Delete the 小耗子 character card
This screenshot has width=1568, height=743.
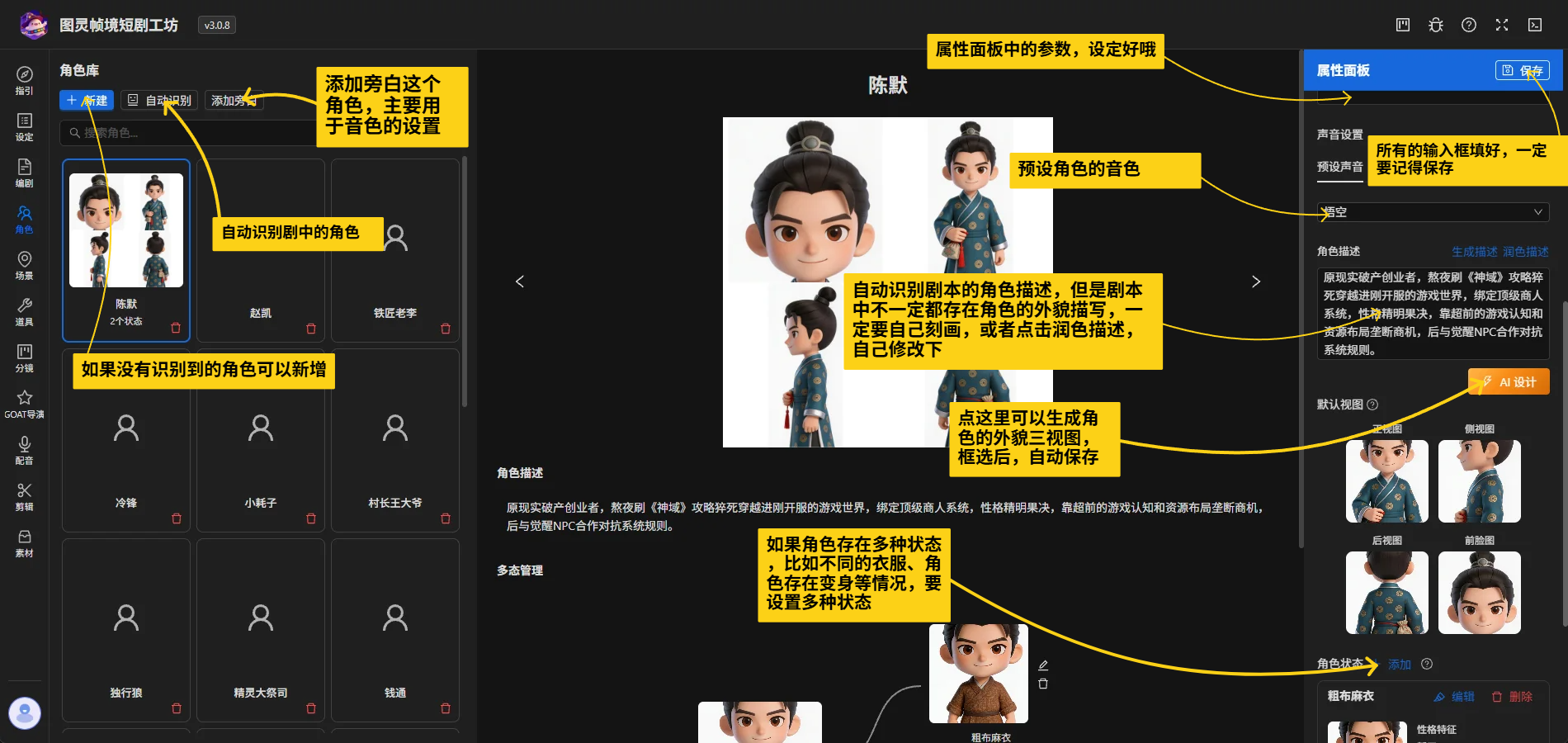click(x=311, y=518)
